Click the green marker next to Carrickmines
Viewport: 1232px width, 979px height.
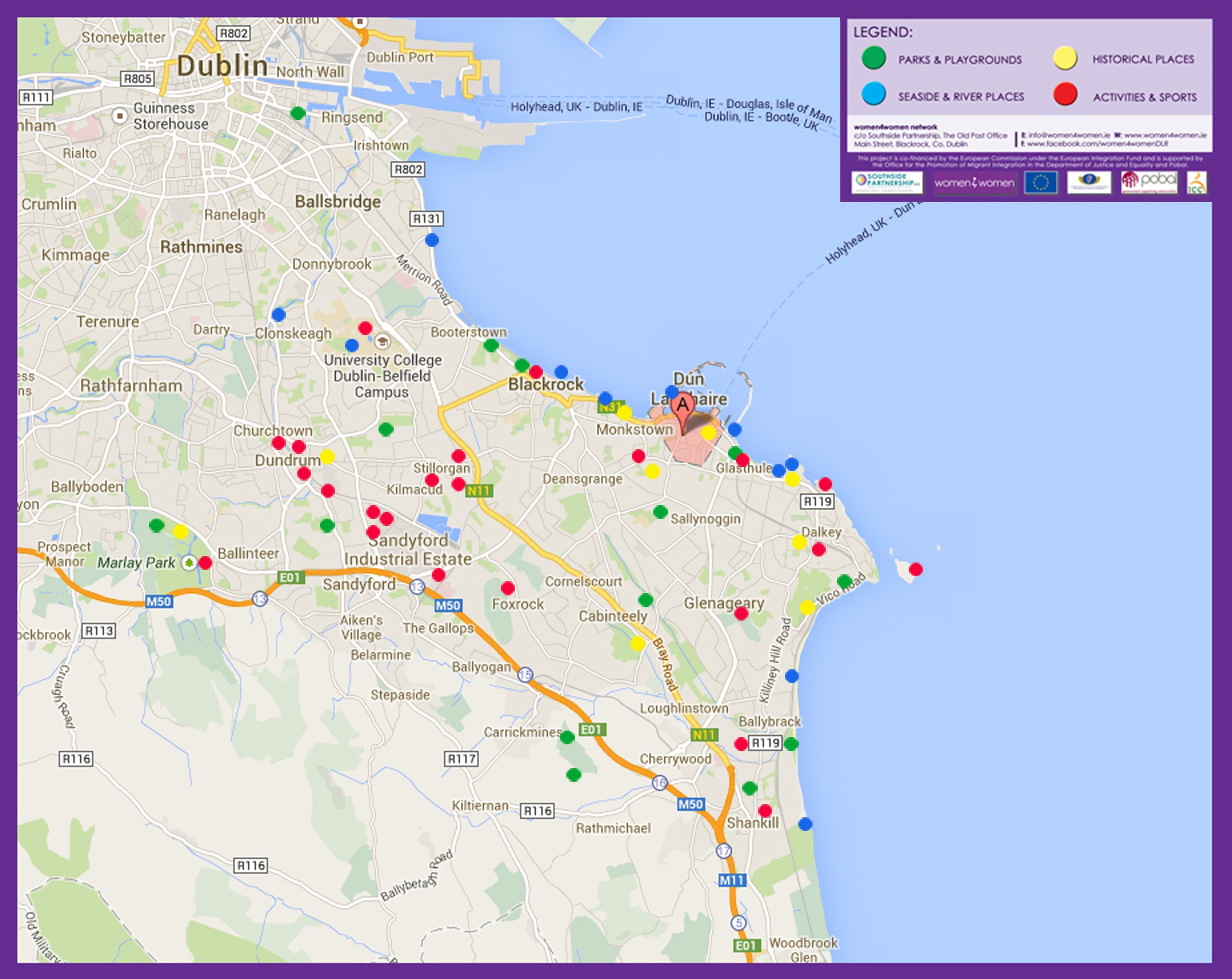567,737
